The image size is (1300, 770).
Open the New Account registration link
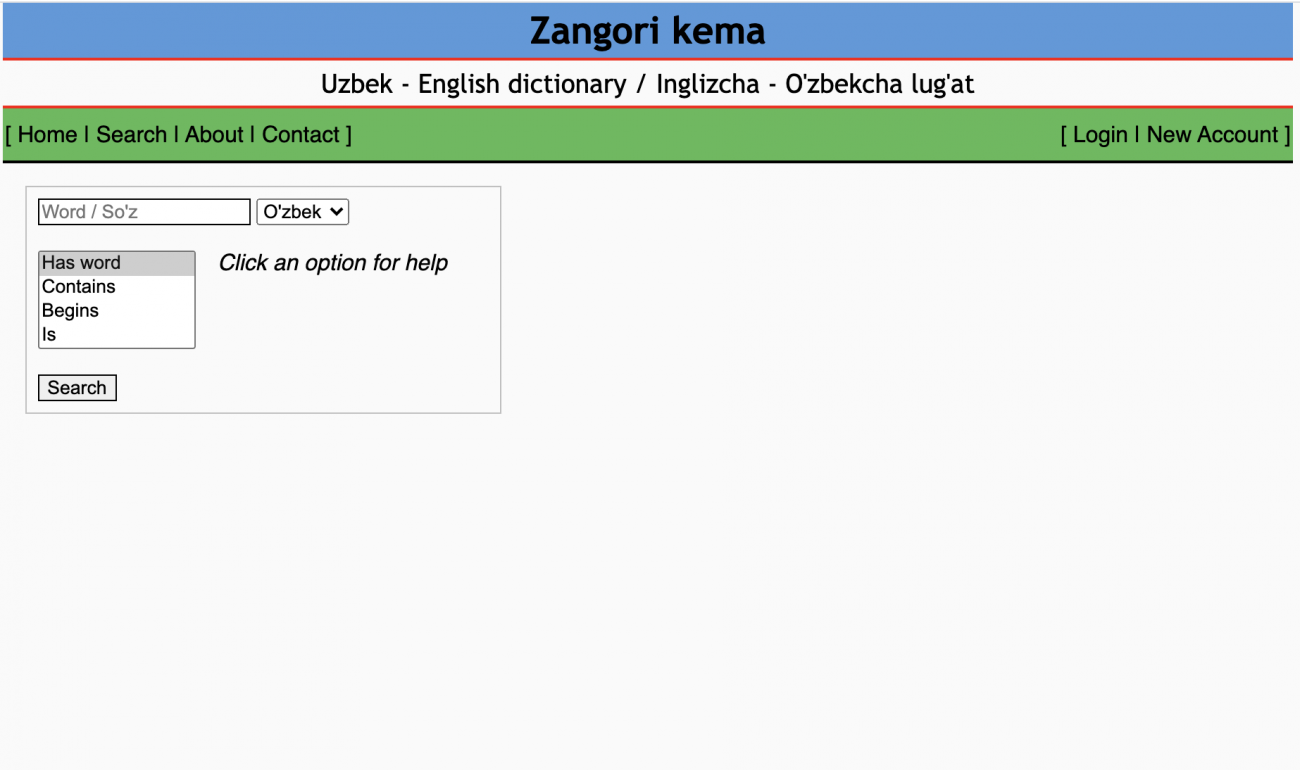click(1215, 134)
